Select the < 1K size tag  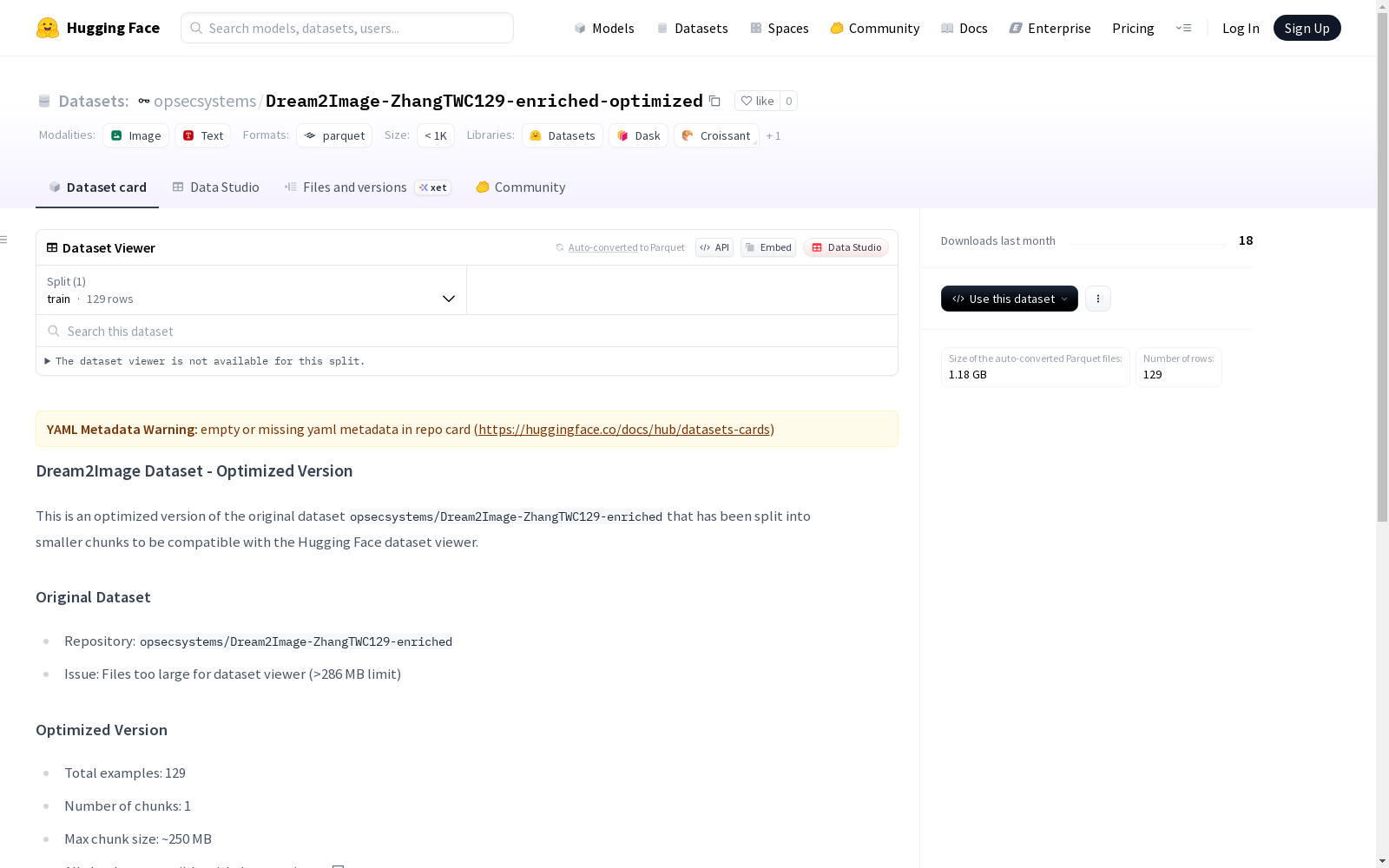[436, 135]
